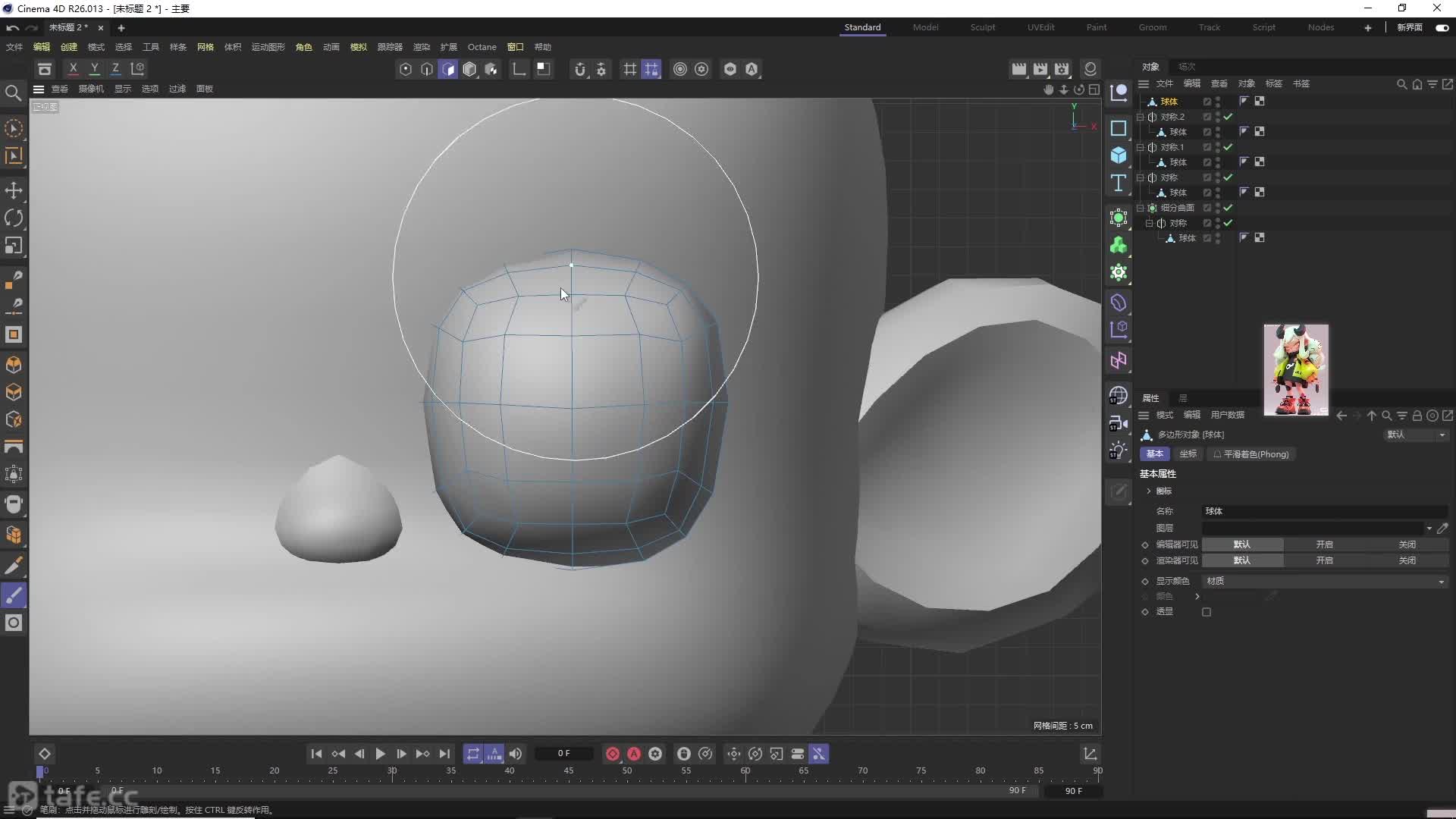Disable the 细分曲面 generator checkmark
Image resolution: width=1456 pixels, height=819 pixels.
pos(1228,208)
